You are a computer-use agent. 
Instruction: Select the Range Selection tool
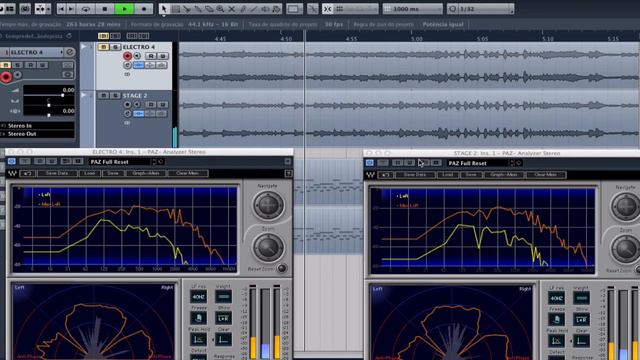coord(176,9)
